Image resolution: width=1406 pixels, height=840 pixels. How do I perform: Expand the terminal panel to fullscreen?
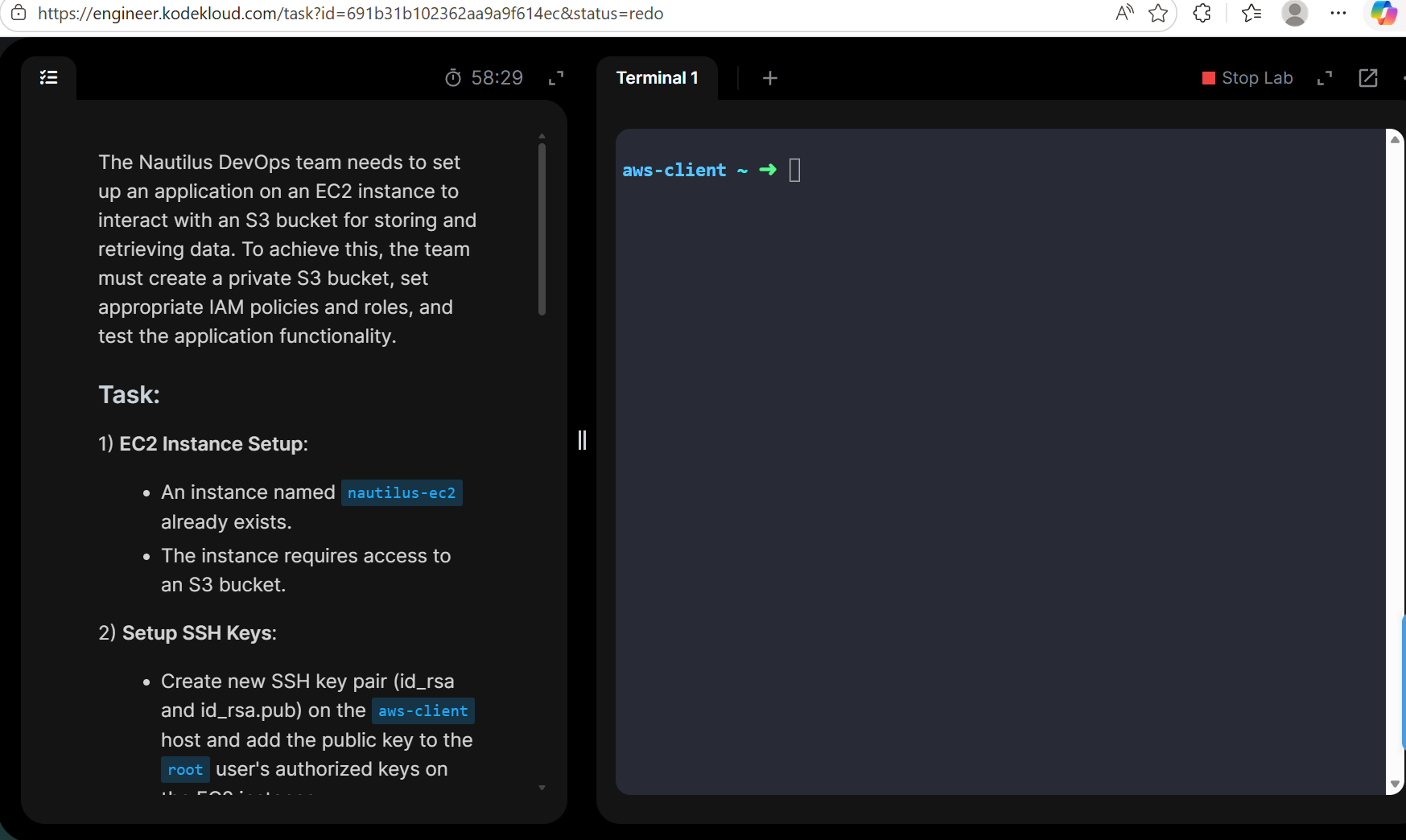pos(1325,78)
